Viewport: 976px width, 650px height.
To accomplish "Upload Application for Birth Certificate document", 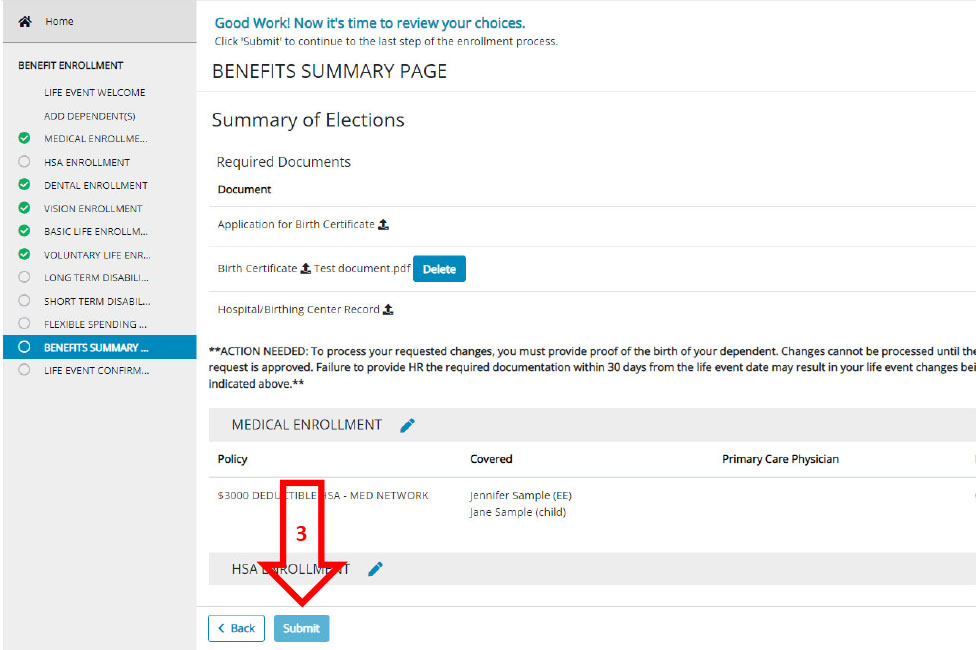I will pyautogui.click(x=384, y=225).
